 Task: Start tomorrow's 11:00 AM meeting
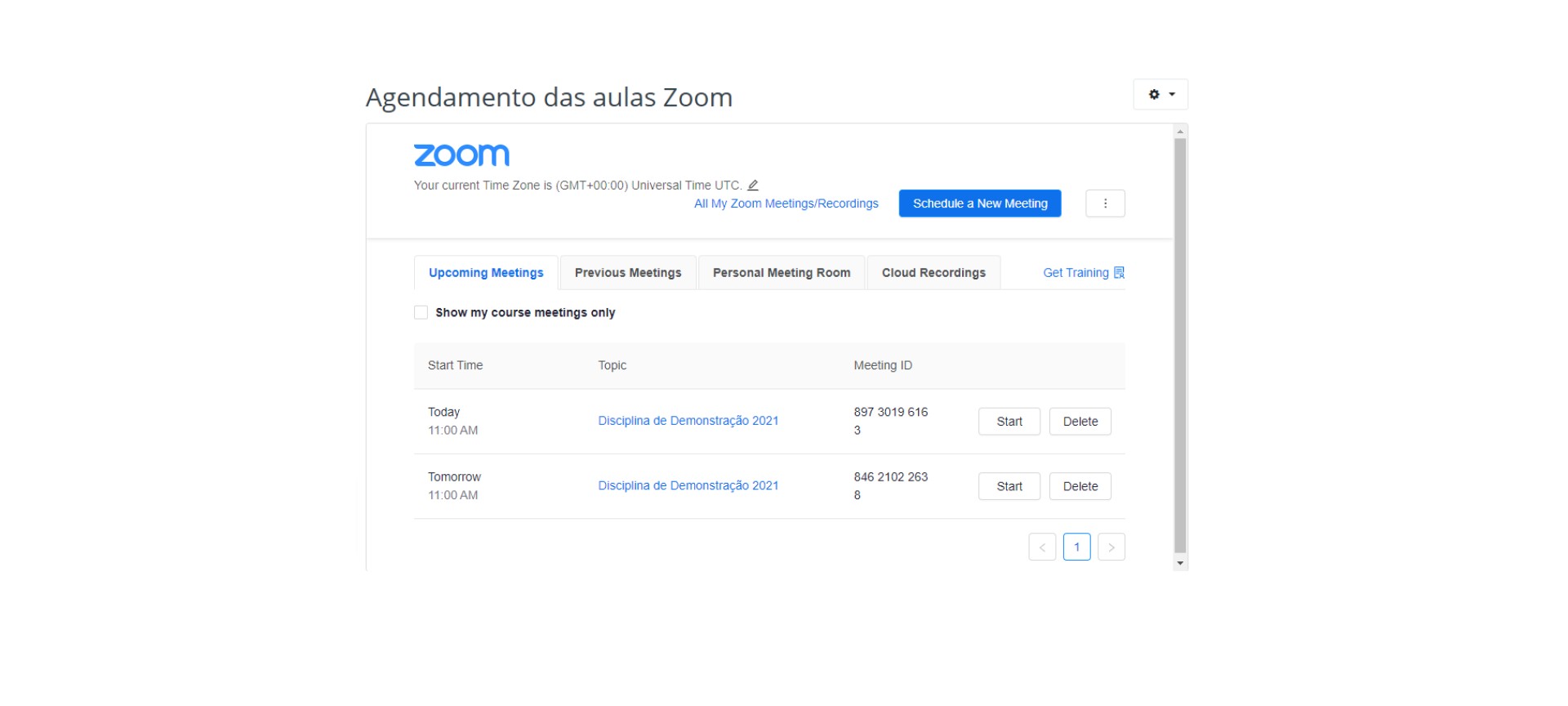pyautogui.click(x=1009, y=486)
